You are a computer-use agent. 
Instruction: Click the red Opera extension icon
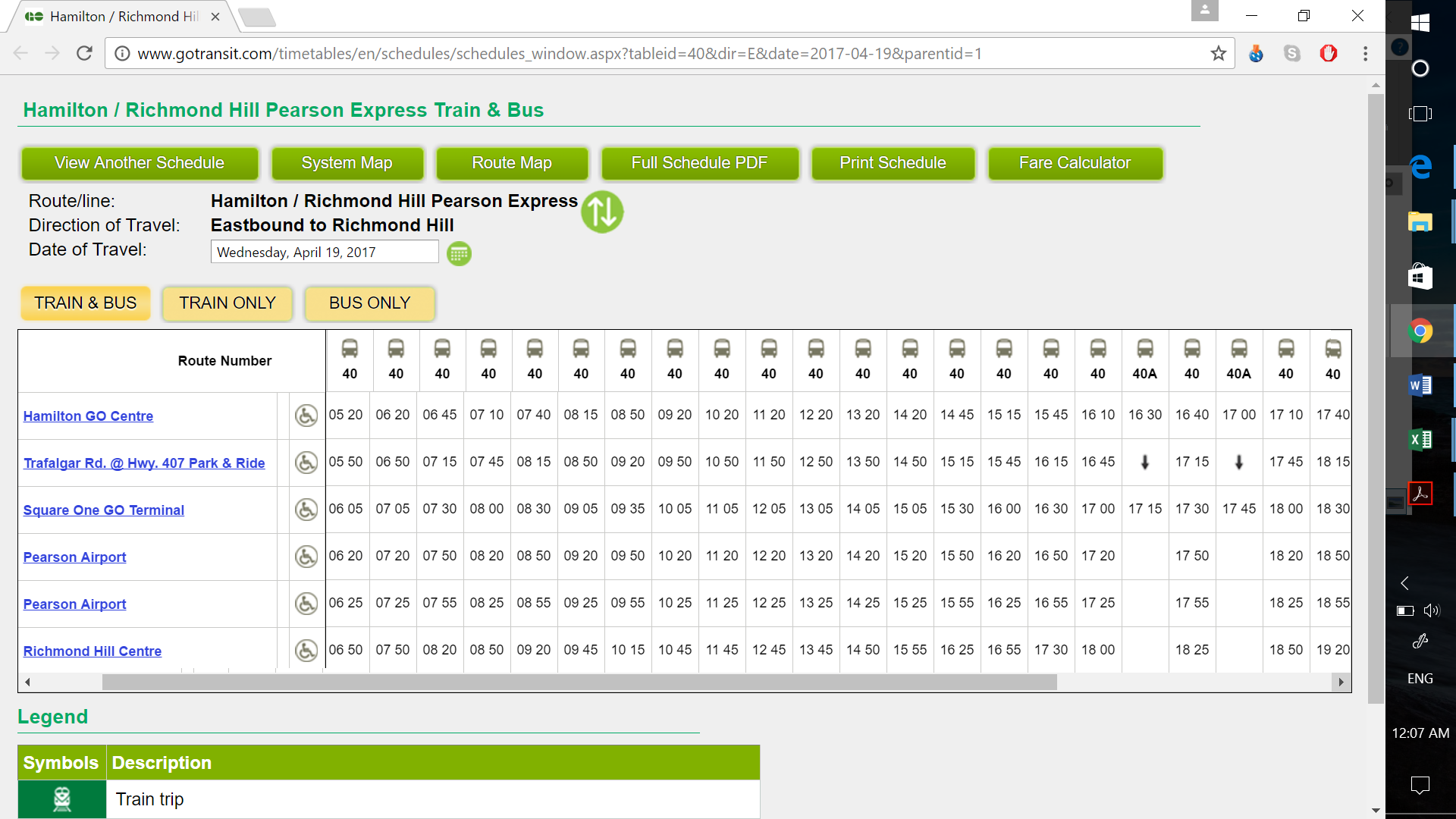tap(1328, 54)
